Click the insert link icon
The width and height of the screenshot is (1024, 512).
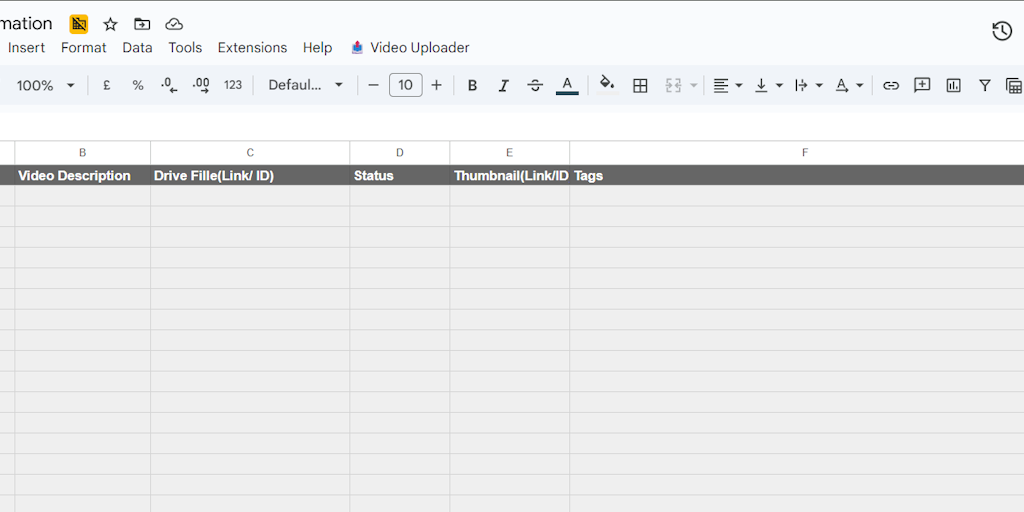(890, 86)
